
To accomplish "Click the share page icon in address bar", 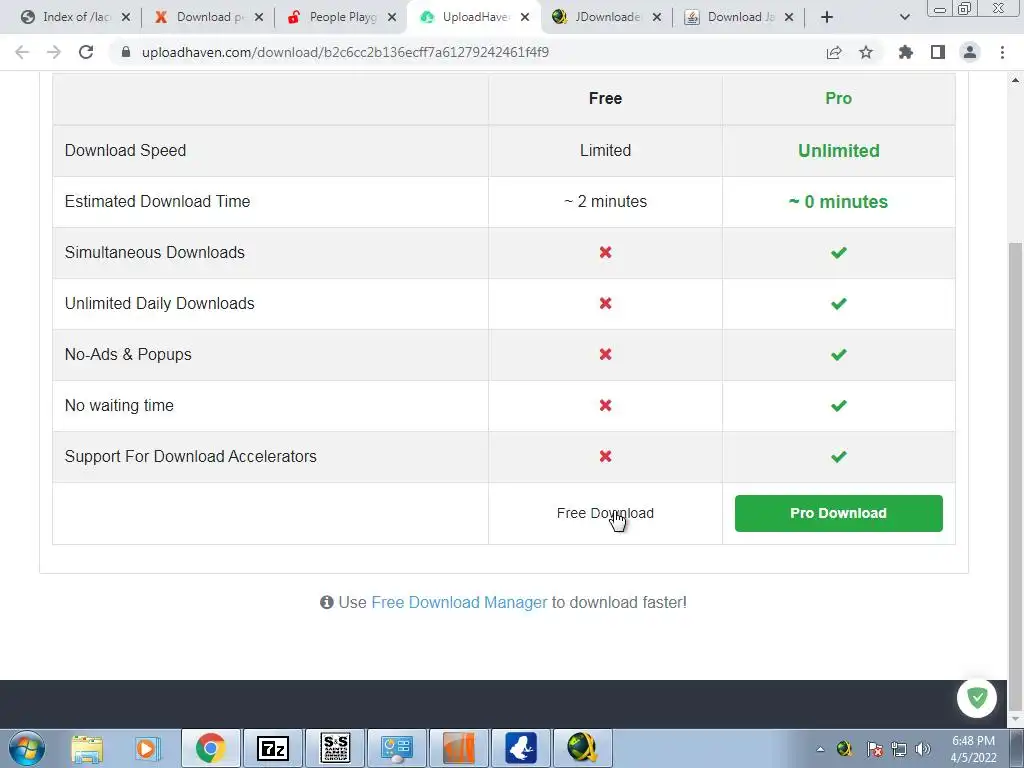I will tap(834, 52).
